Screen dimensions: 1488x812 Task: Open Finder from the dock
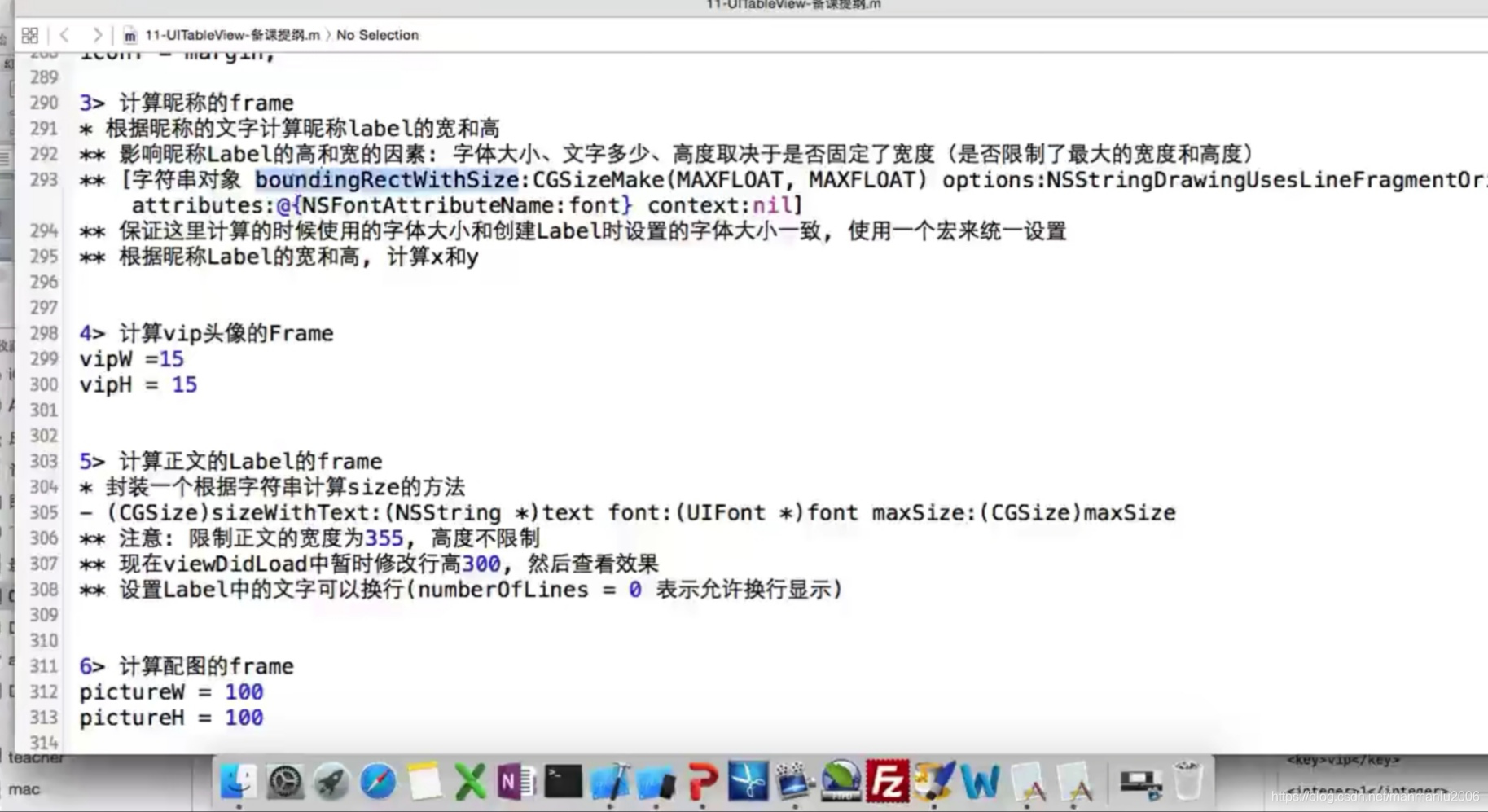tap(238, 782)
